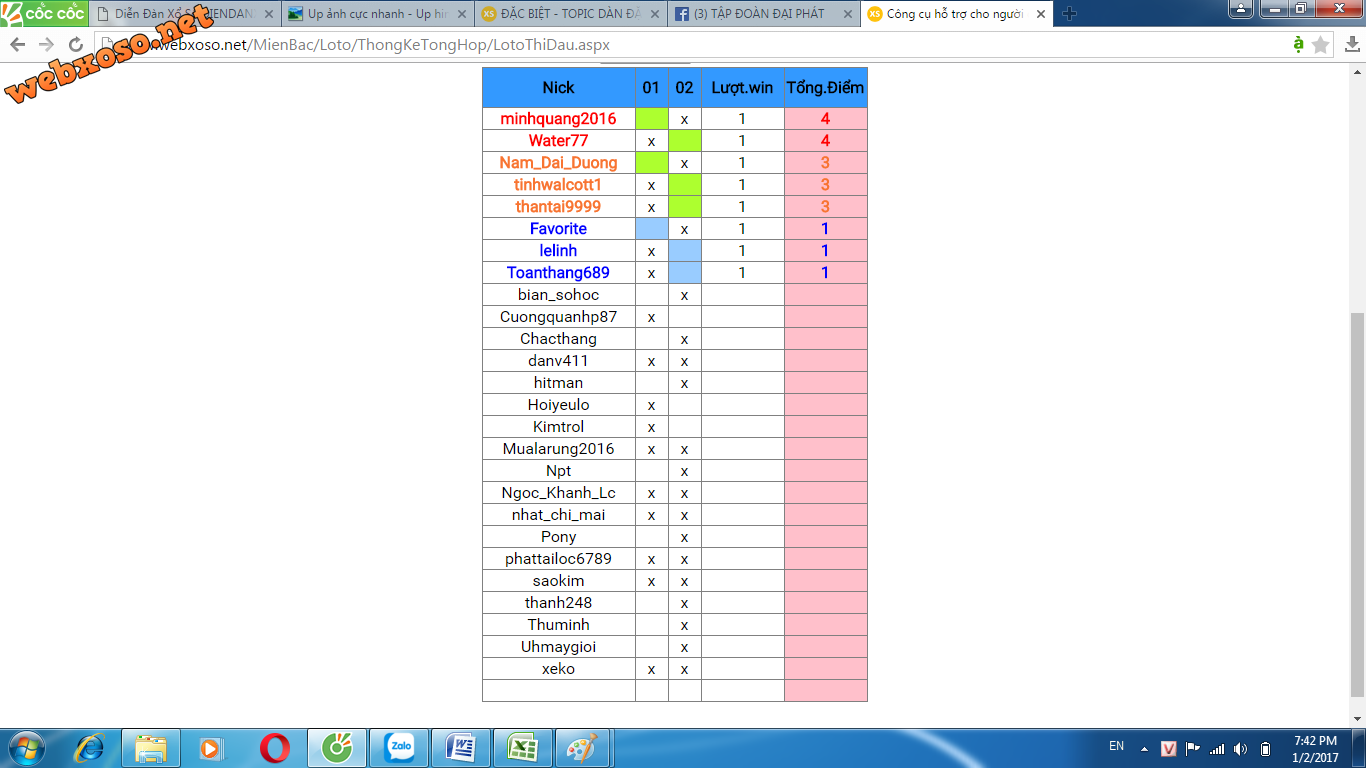
Task: Click the minhquang2016 nick in the table
Action: pyautogui.click(x=558, y=119)
